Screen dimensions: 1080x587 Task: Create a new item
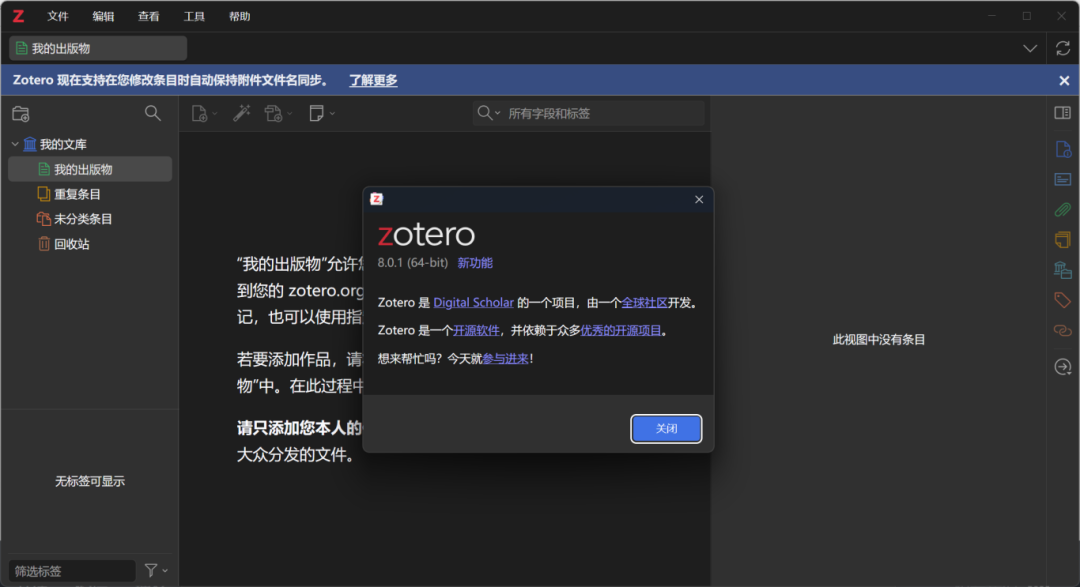[199, 113]
